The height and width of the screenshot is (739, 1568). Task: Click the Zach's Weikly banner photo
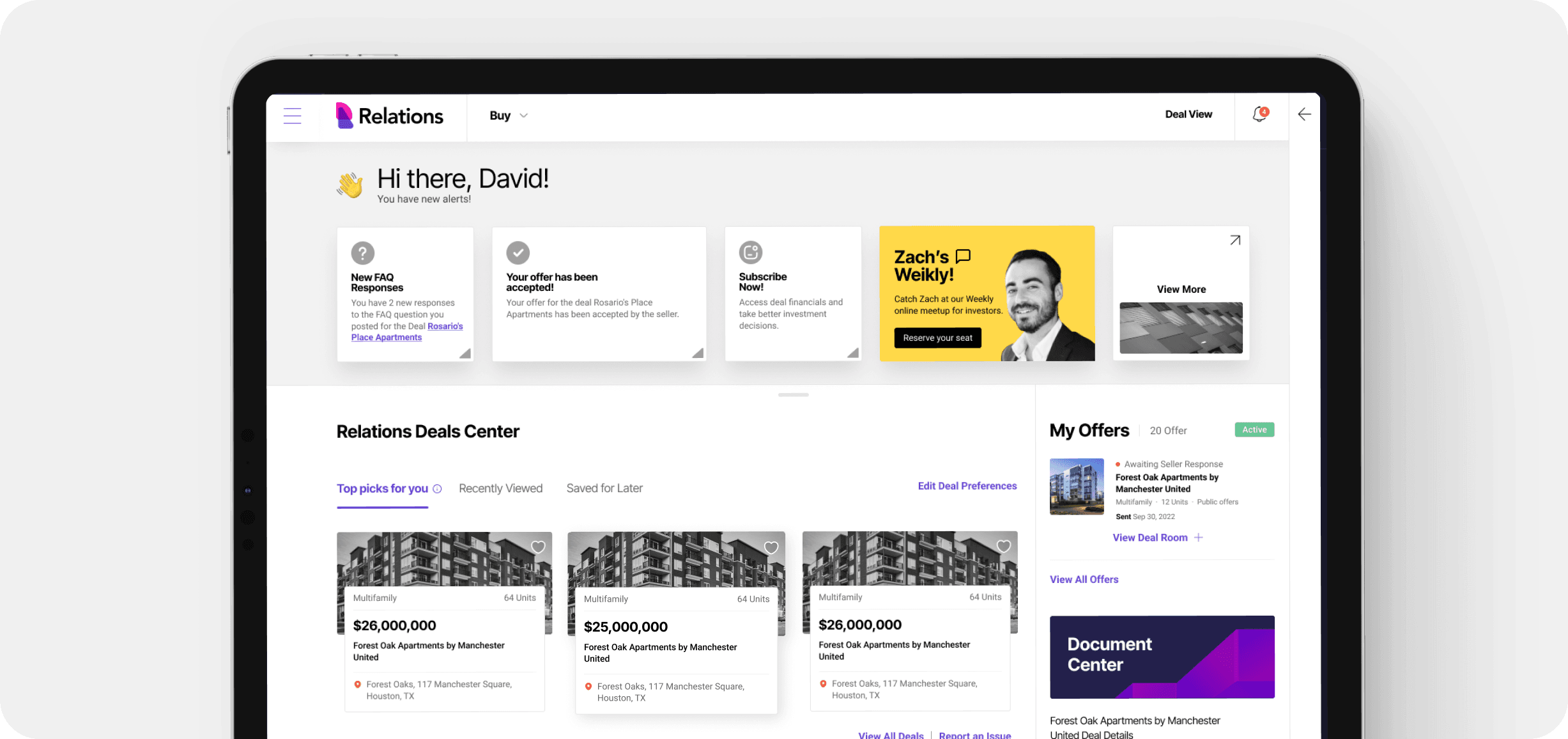(1049, 304)
